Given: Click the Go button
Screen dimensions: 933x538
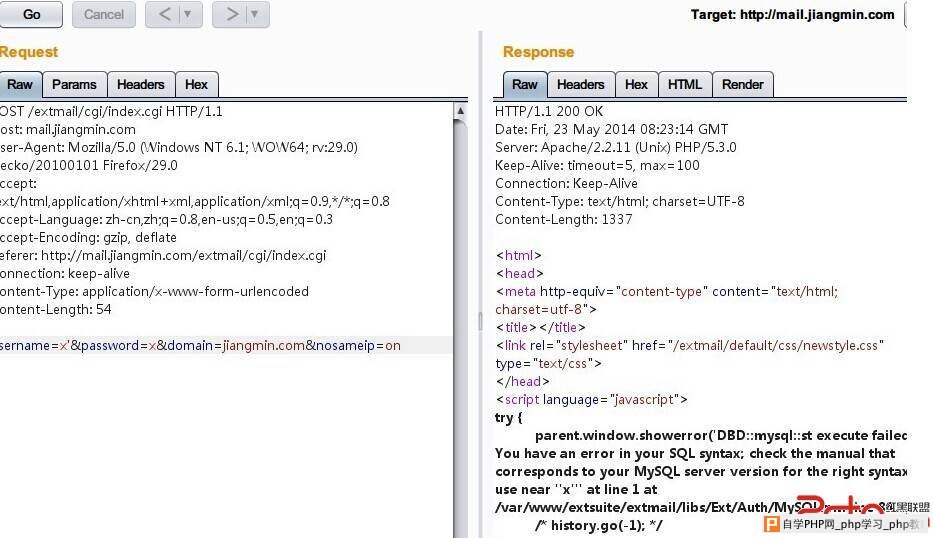Looking at the screenshot, I should (31, 14).
